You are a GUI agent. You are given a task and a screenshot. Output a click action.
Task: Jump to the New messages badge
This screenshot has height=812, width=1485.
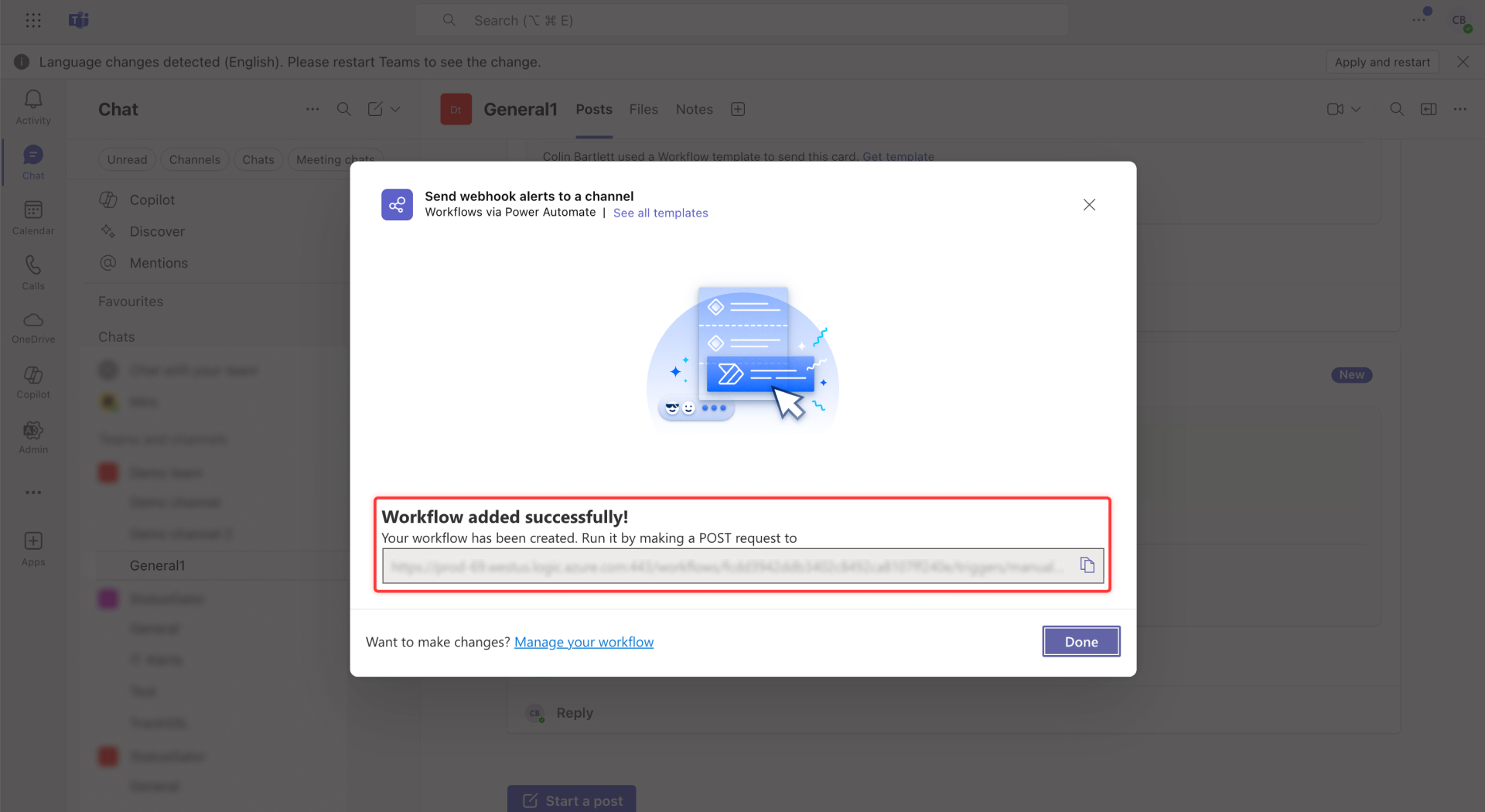pos(1351,375)
